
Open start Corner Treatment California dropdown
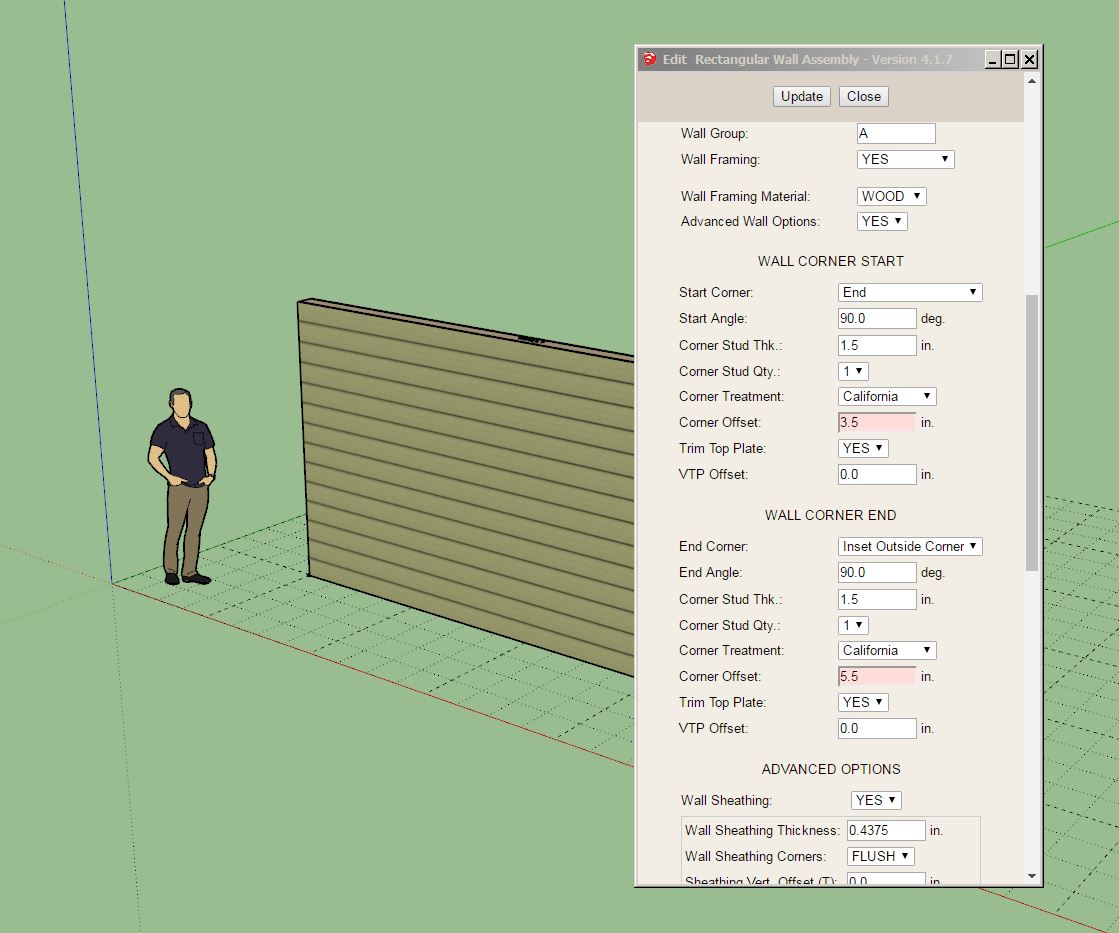point(886,396)
